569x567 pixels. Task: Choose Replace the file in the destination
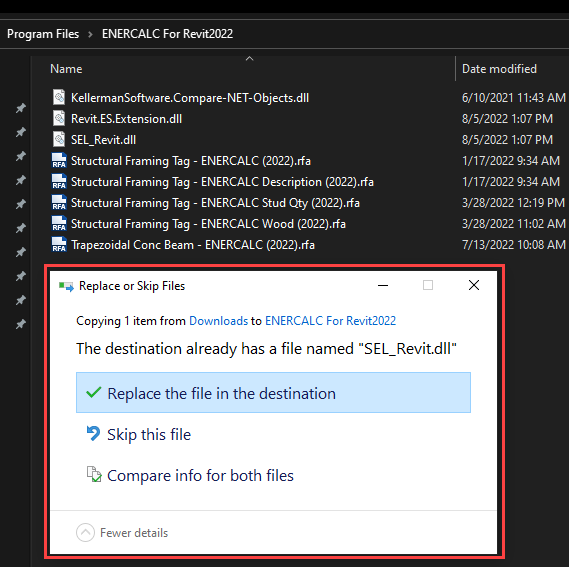click(273, 392)
